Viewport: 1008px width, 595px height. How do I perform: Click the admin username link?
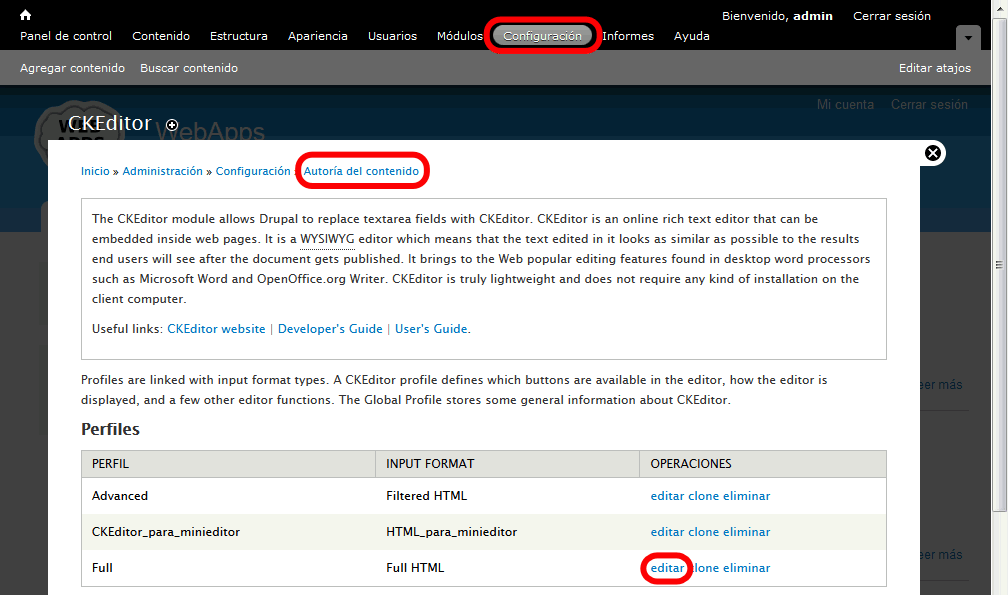[x=813, y=16]
